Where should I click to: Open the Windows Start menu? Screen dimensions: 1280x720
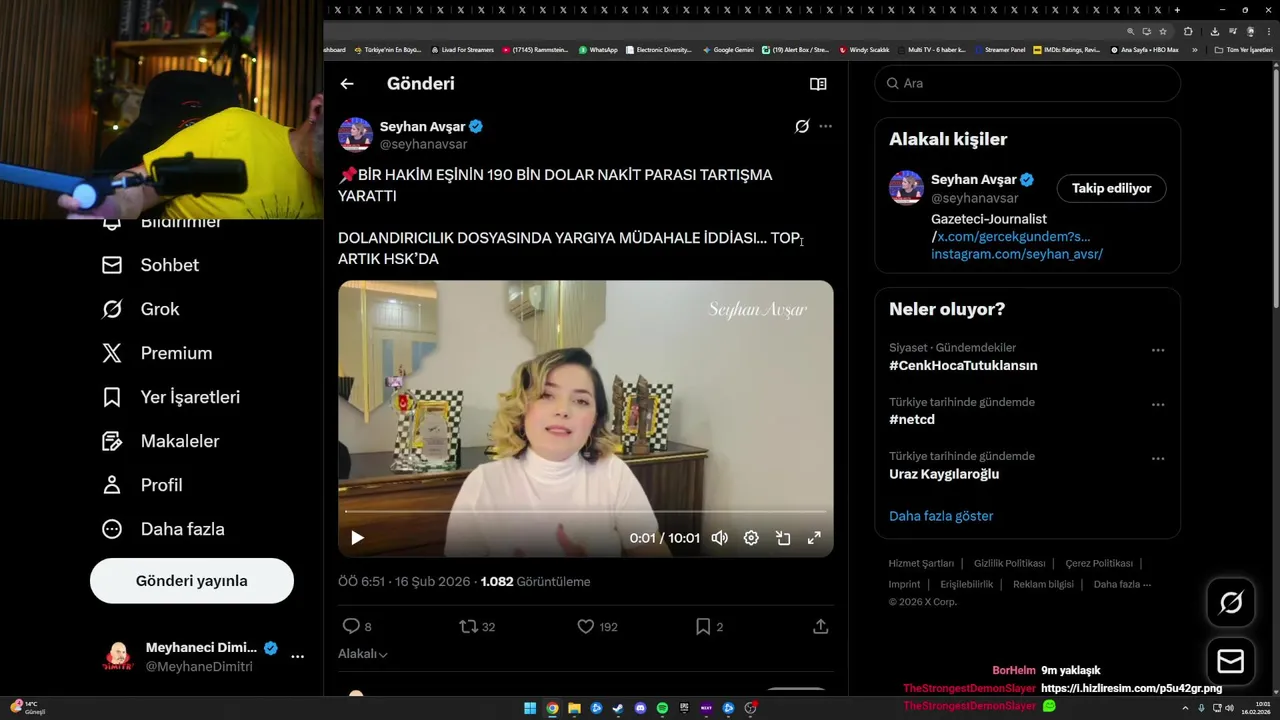pyautogui.click(x=530, y=709)
